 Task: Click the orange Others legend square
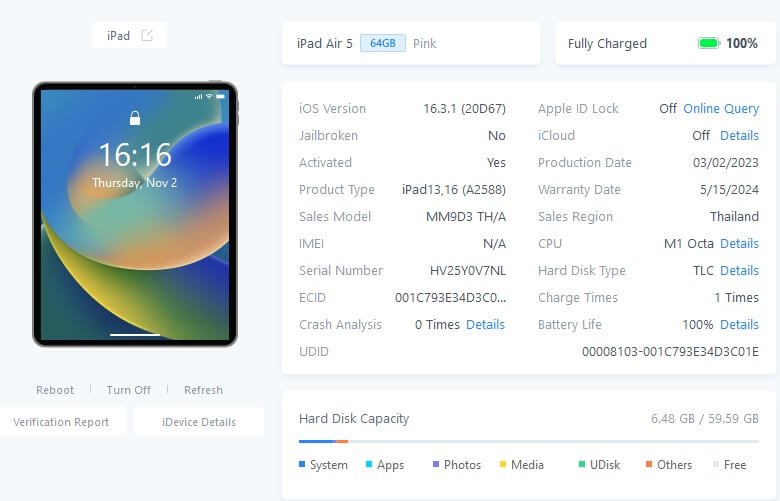coord(649,464)
